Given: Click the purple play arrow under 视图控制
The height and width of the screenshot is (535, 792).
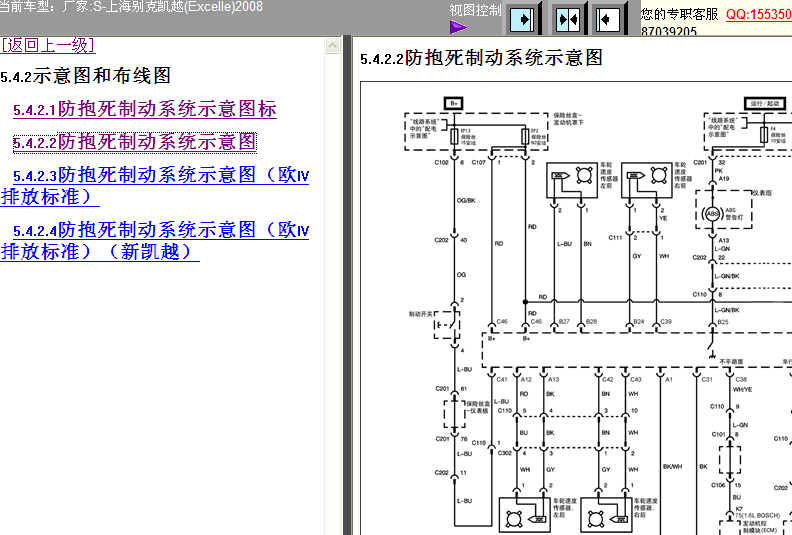Looking at the screenshot, I should pyautogui.click(x=458, y=27).
